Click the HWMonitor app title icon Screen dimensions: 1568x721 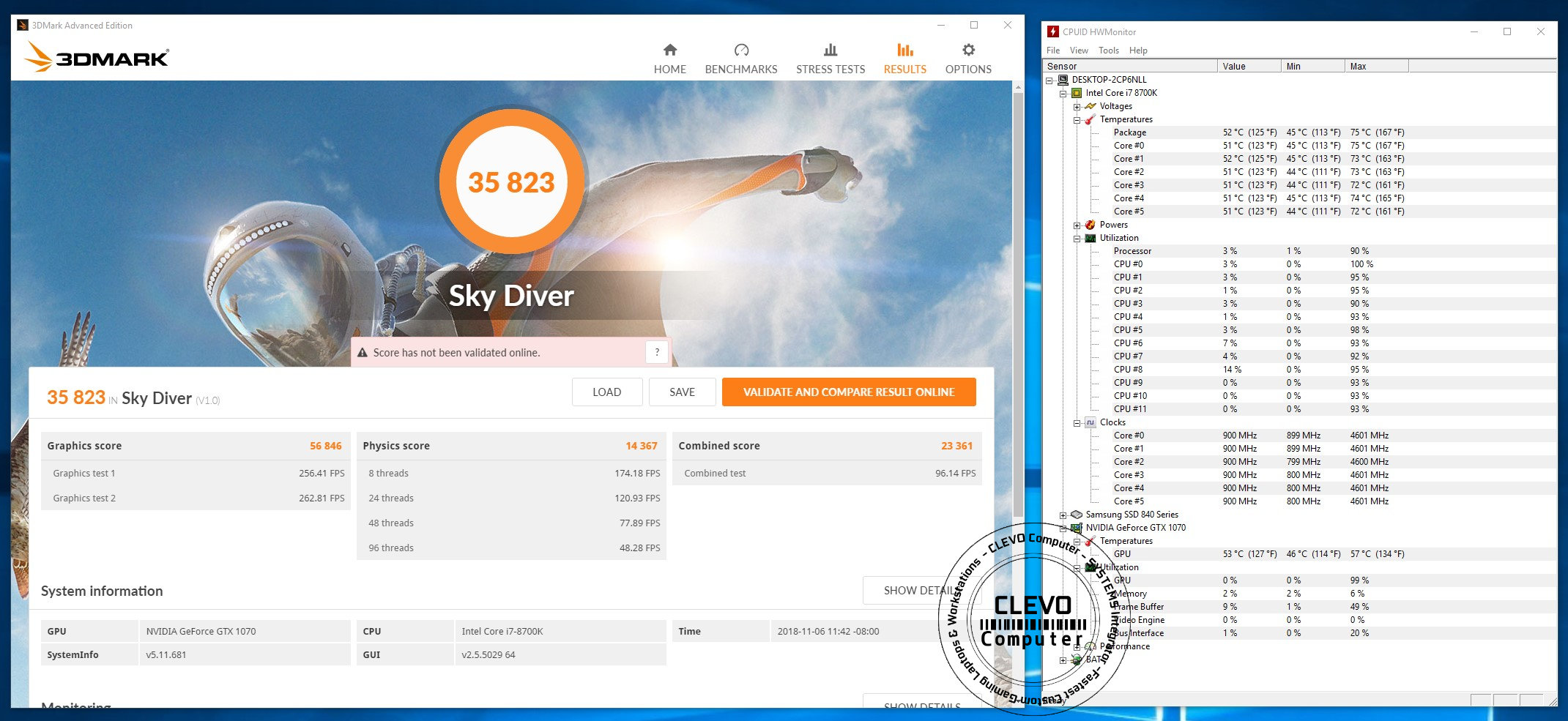pyautogui.click(x=1053, y=31)
